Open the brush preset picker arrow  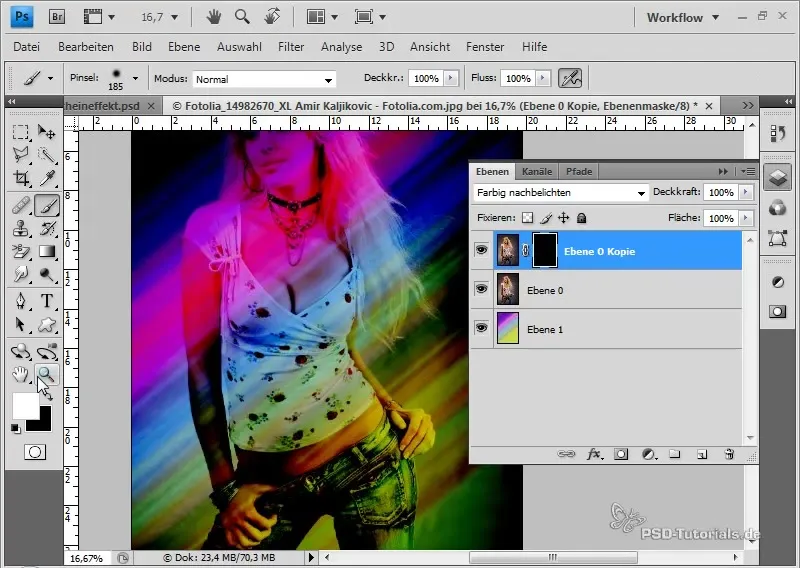(135, 79)
